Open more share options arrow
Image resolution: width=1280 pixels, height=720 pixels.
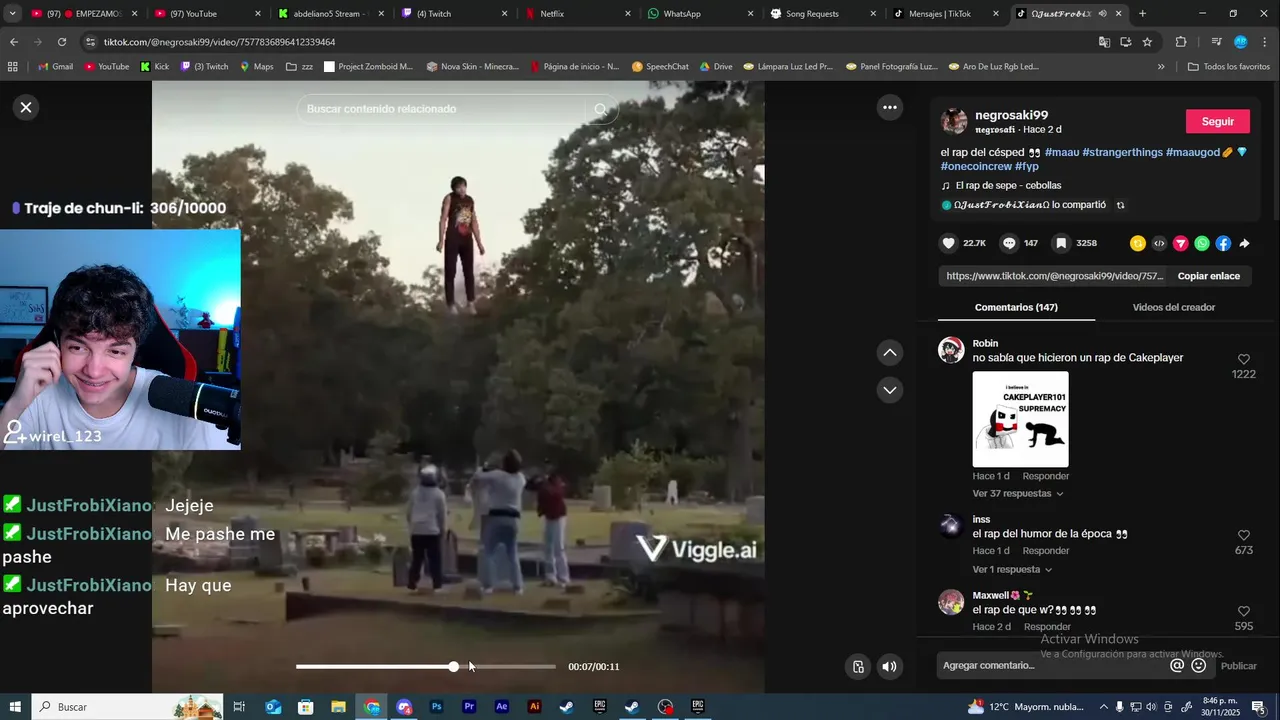1244,243
